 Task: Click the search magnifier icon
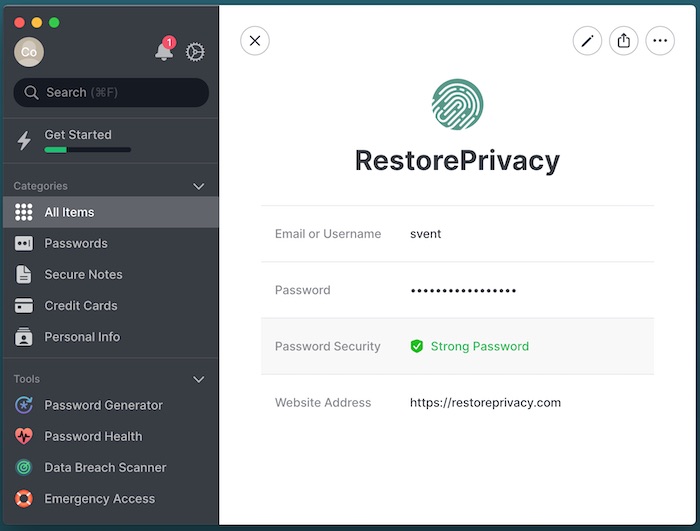click(31, 92)
